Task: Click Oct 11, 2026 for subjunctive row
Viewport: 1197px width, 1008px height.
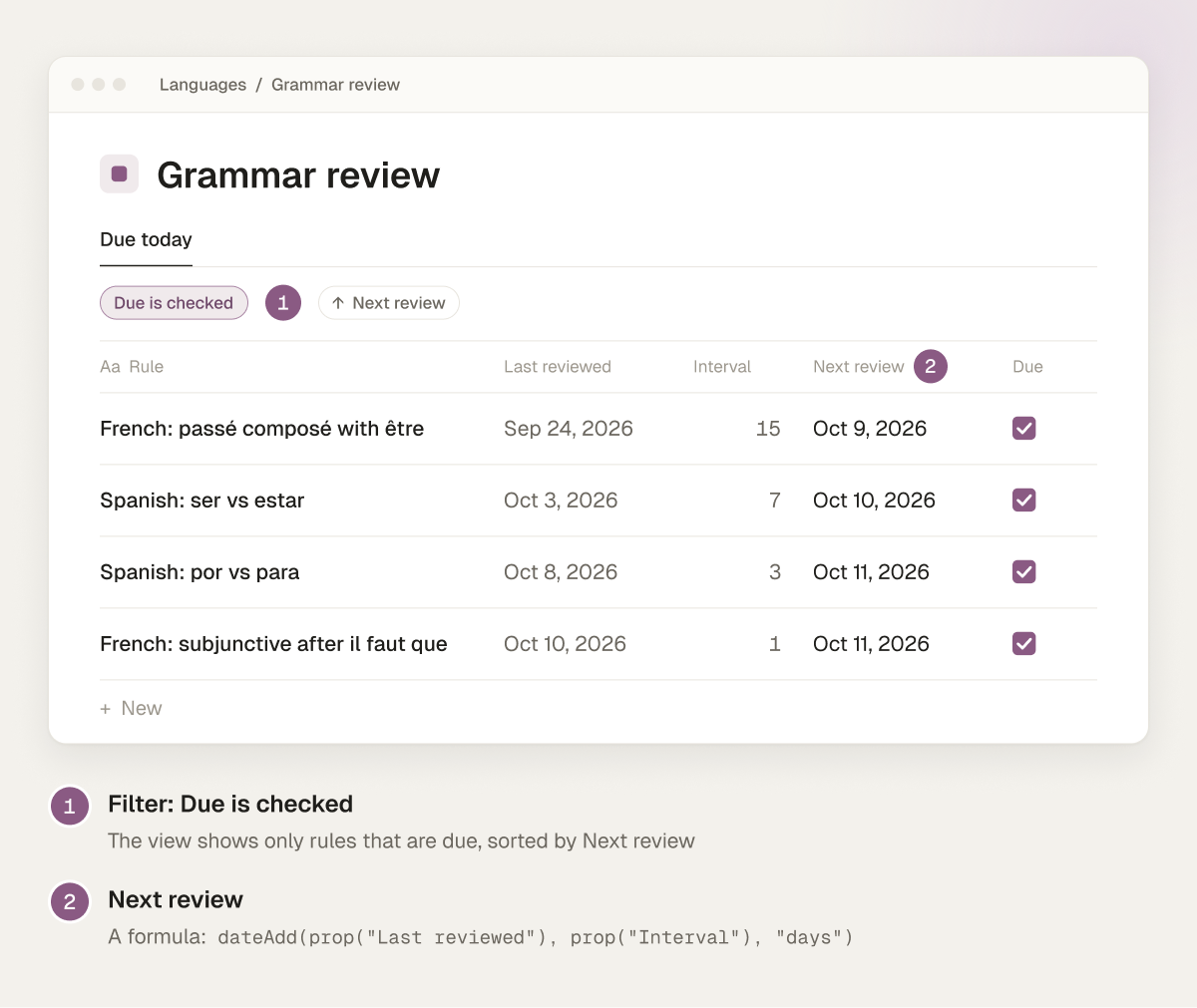Action: tap(871, 644)
